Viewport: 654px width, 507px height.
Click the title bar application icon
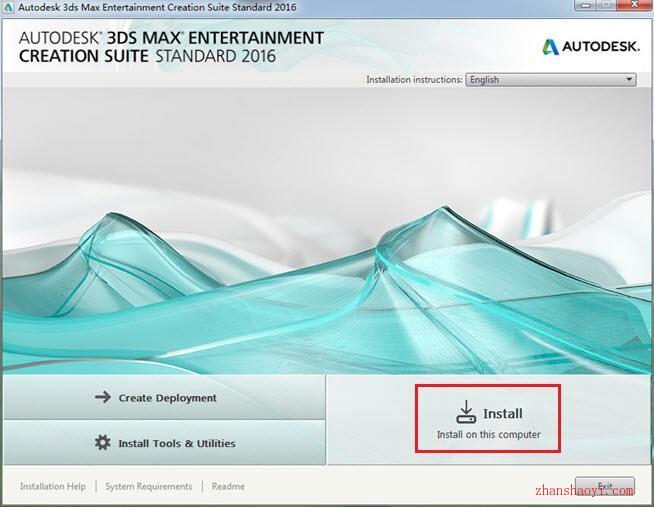[x=8, y=7]
